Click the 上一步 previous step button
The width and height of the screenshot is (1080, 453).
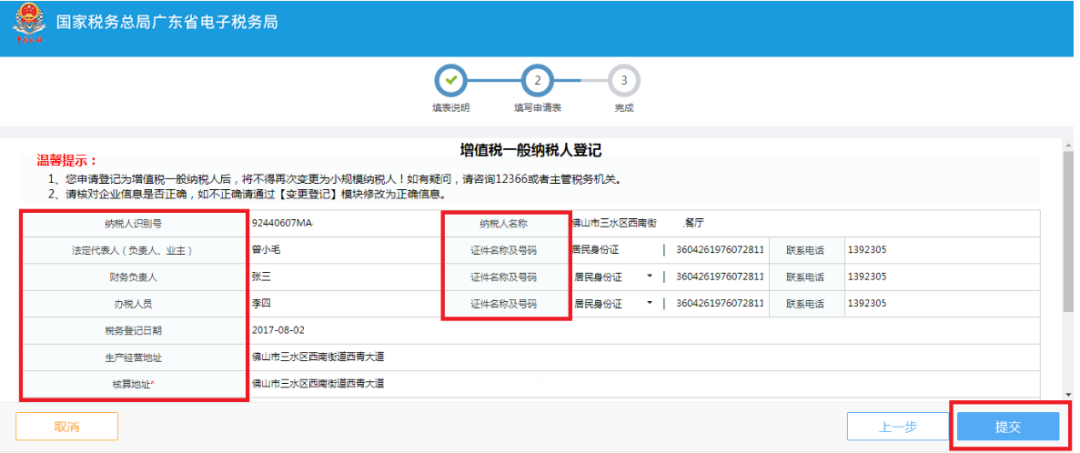pyautogui.click(x=898, y=427)
